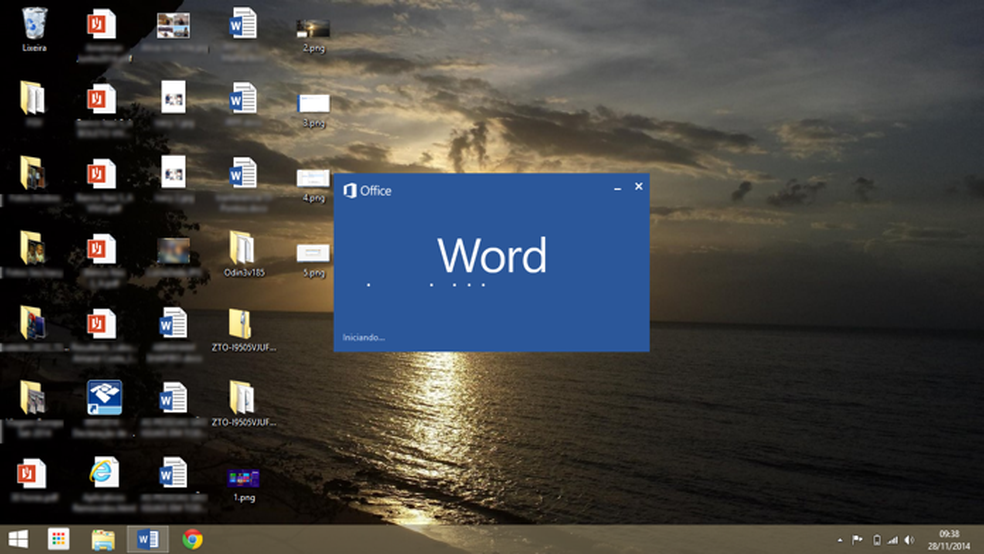Open the Lixeira recycle bin
The width and height of the screenshot is (984, 554).
coord(34,23)
